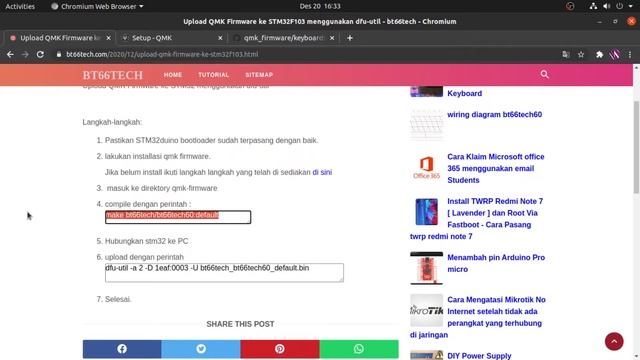The width and height of the screenshot is (640, 360).
Task: Close the Upload QMK Firmware tab
Action: tap(108, 38)
